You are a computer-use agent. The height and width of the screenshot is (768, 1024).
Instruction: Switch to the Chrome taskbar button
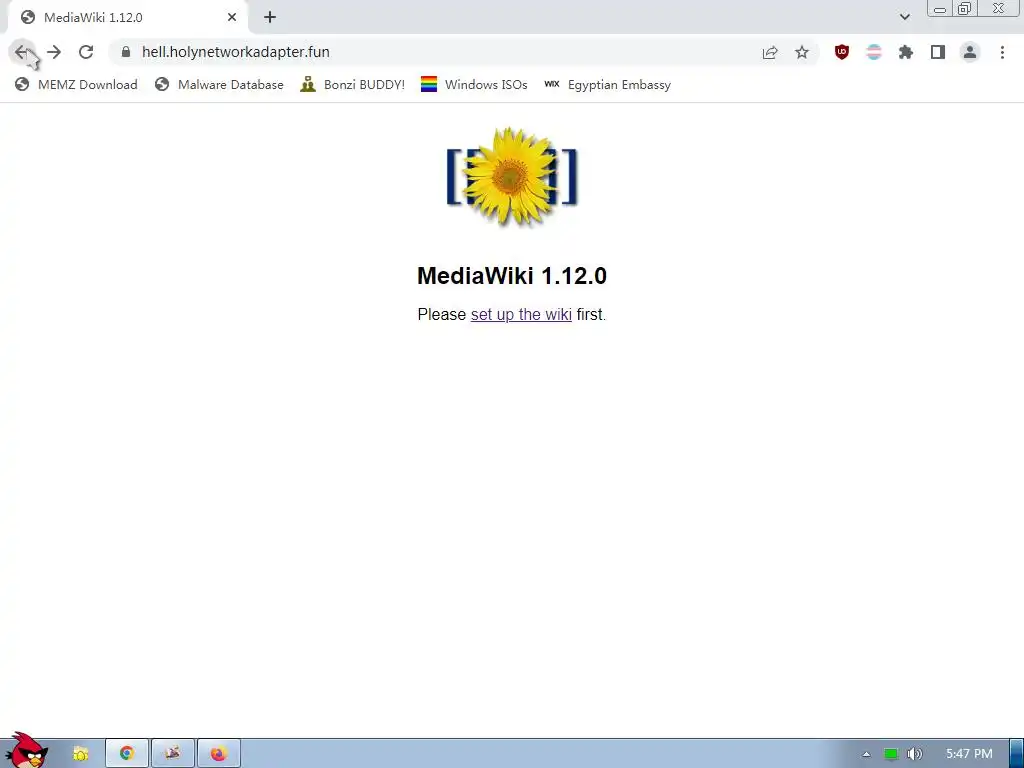tap(127, 754)
